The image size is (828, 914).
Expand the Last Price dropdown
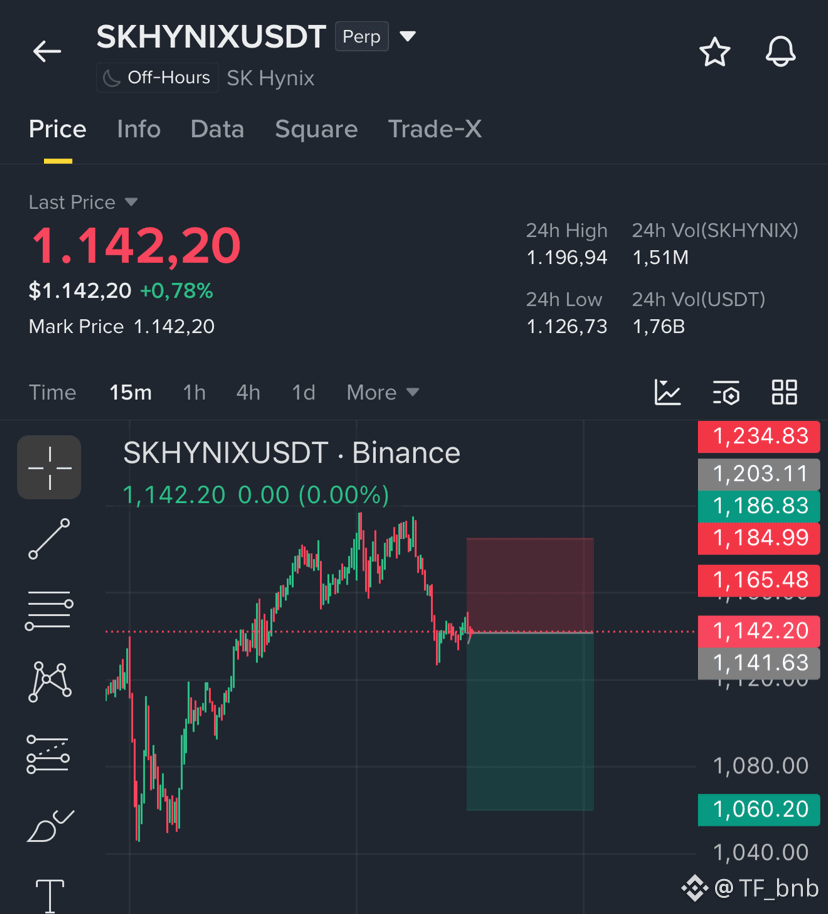point(83,202)
